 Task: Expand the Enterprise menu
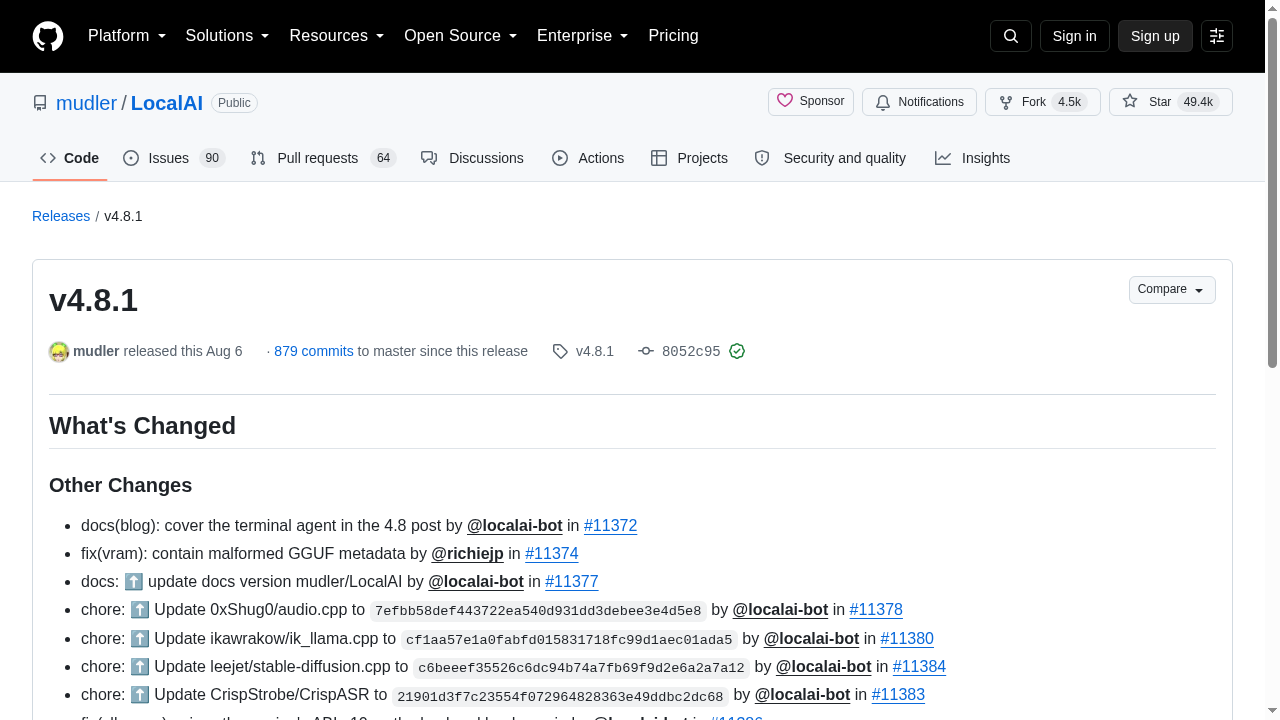pyautogui.click(x=583, y=36)
